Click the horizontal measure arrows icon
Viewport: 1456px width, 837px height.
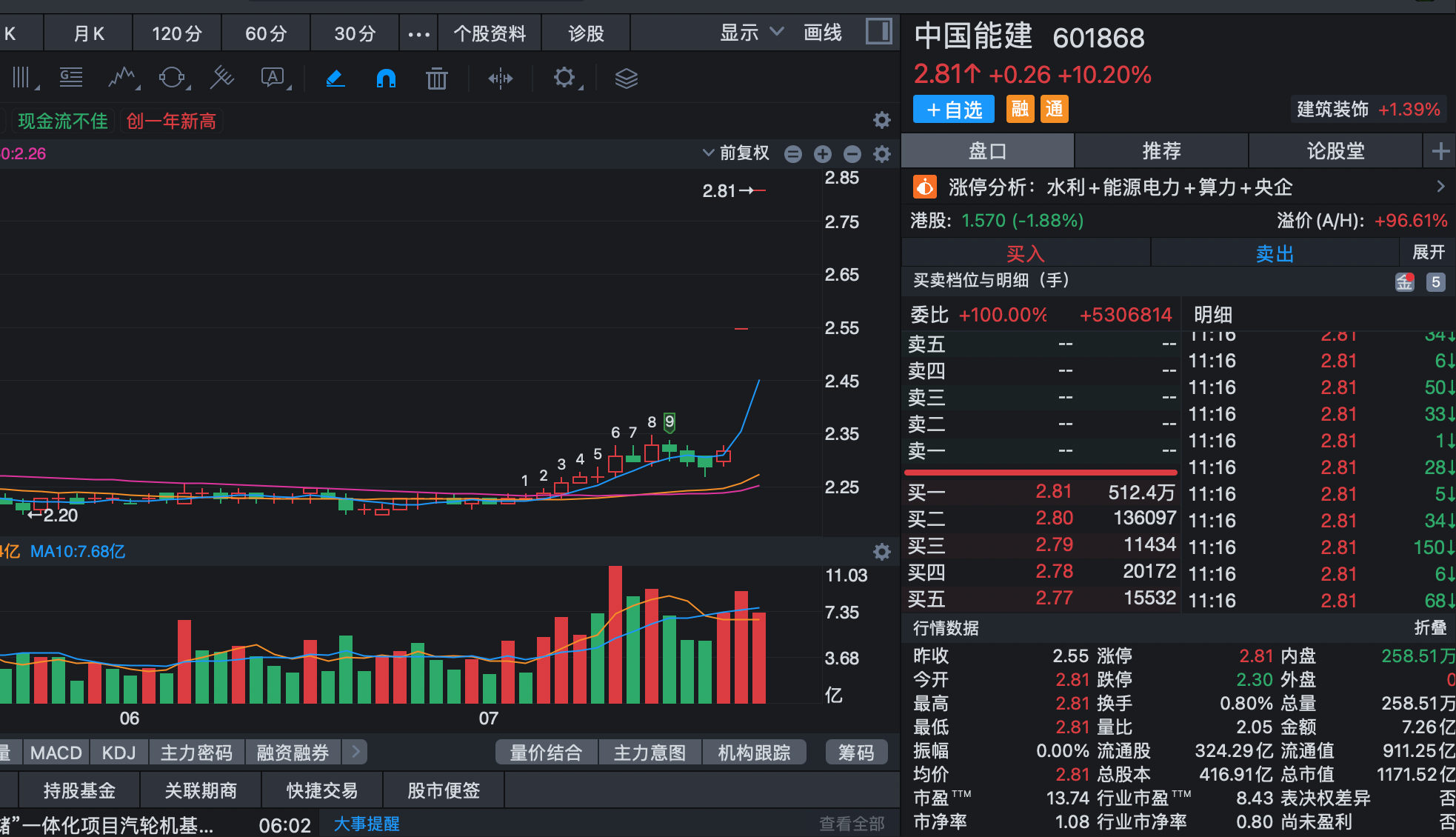[x=501, y=78]
